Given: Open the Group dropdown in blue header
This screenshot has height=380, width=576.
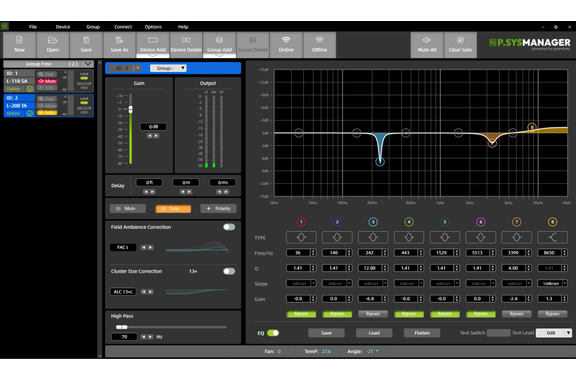Looking at the screenshot, I should point(168,68).
